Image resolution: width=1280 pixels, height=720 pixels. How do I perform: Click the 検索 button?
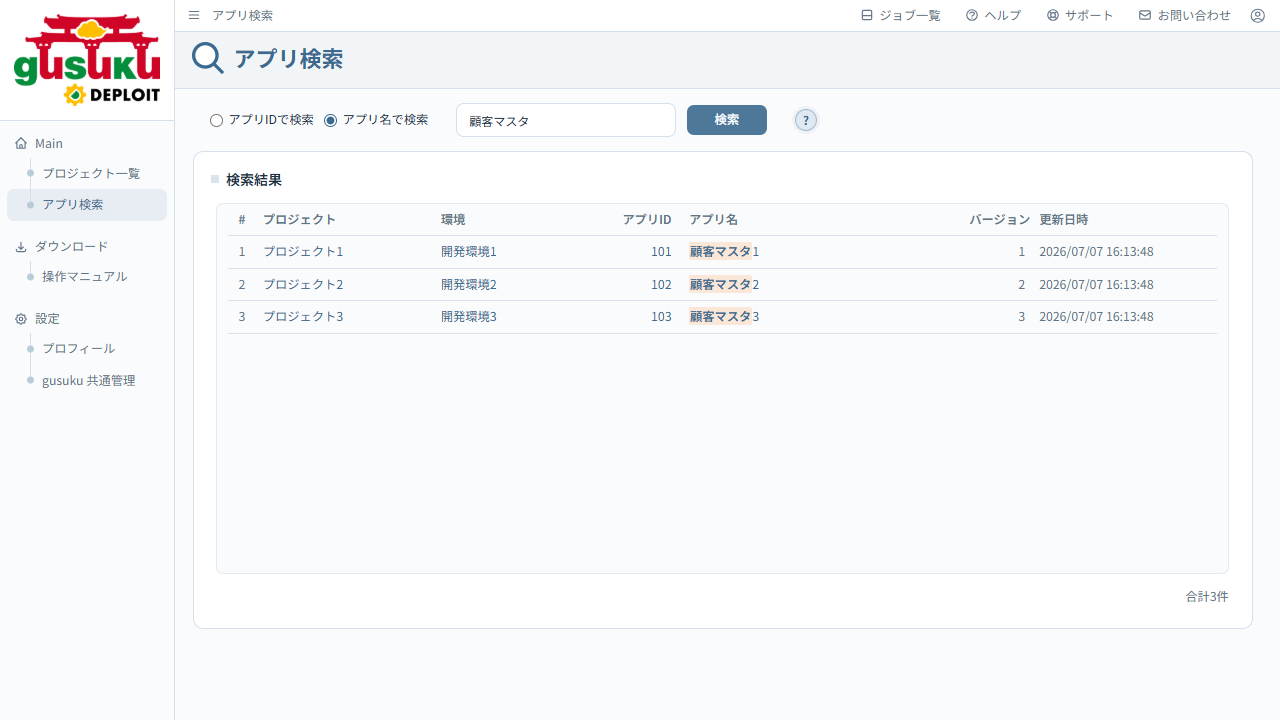[727, 120]
